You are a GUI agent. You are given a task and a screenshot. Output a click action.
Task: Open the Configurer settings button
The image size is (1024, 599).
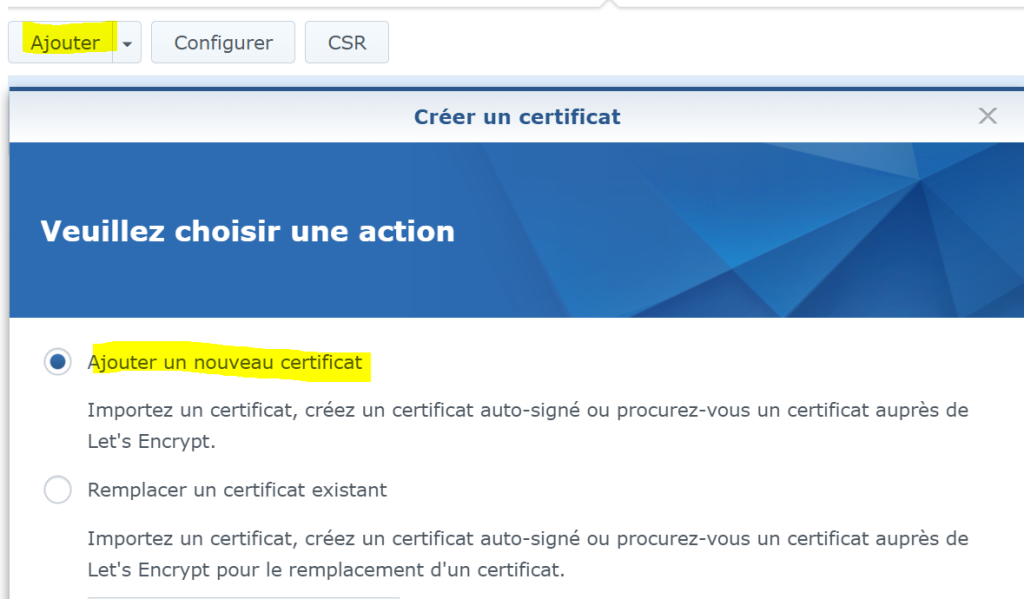[x=223, y=43]
